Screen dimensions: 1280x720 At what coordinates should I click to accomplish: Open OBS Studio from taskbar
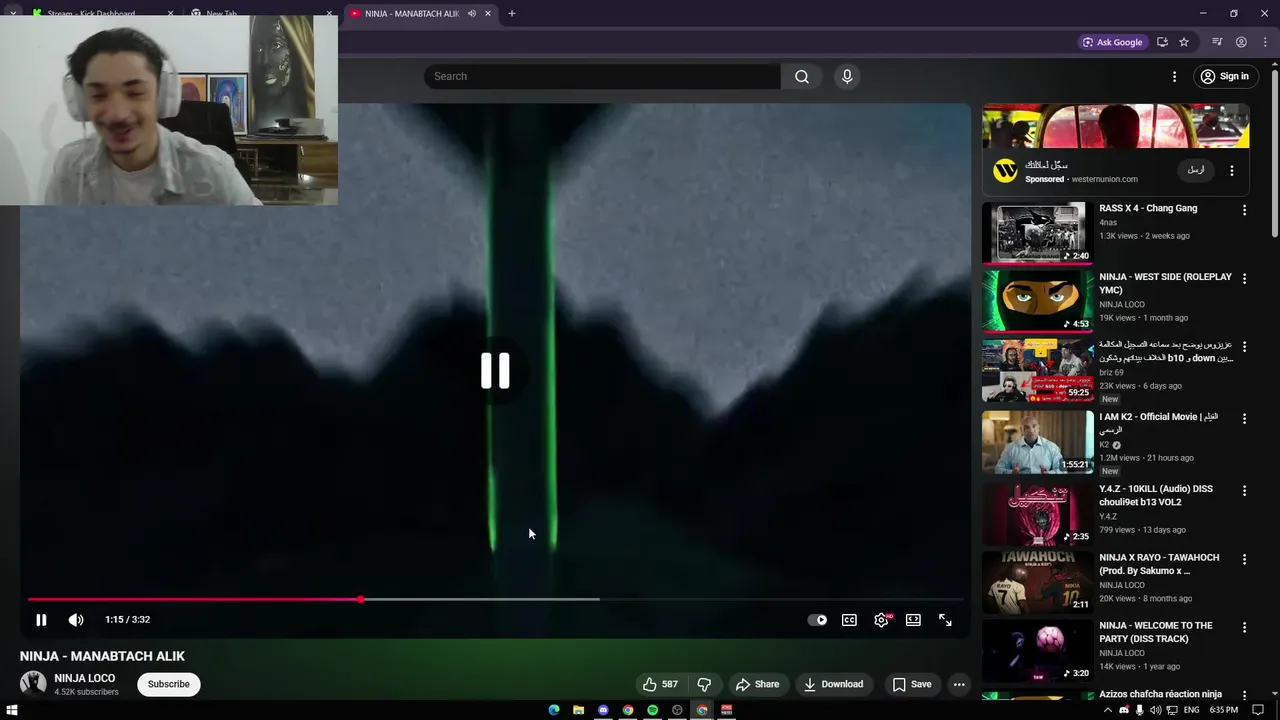(x=677, y=710)
